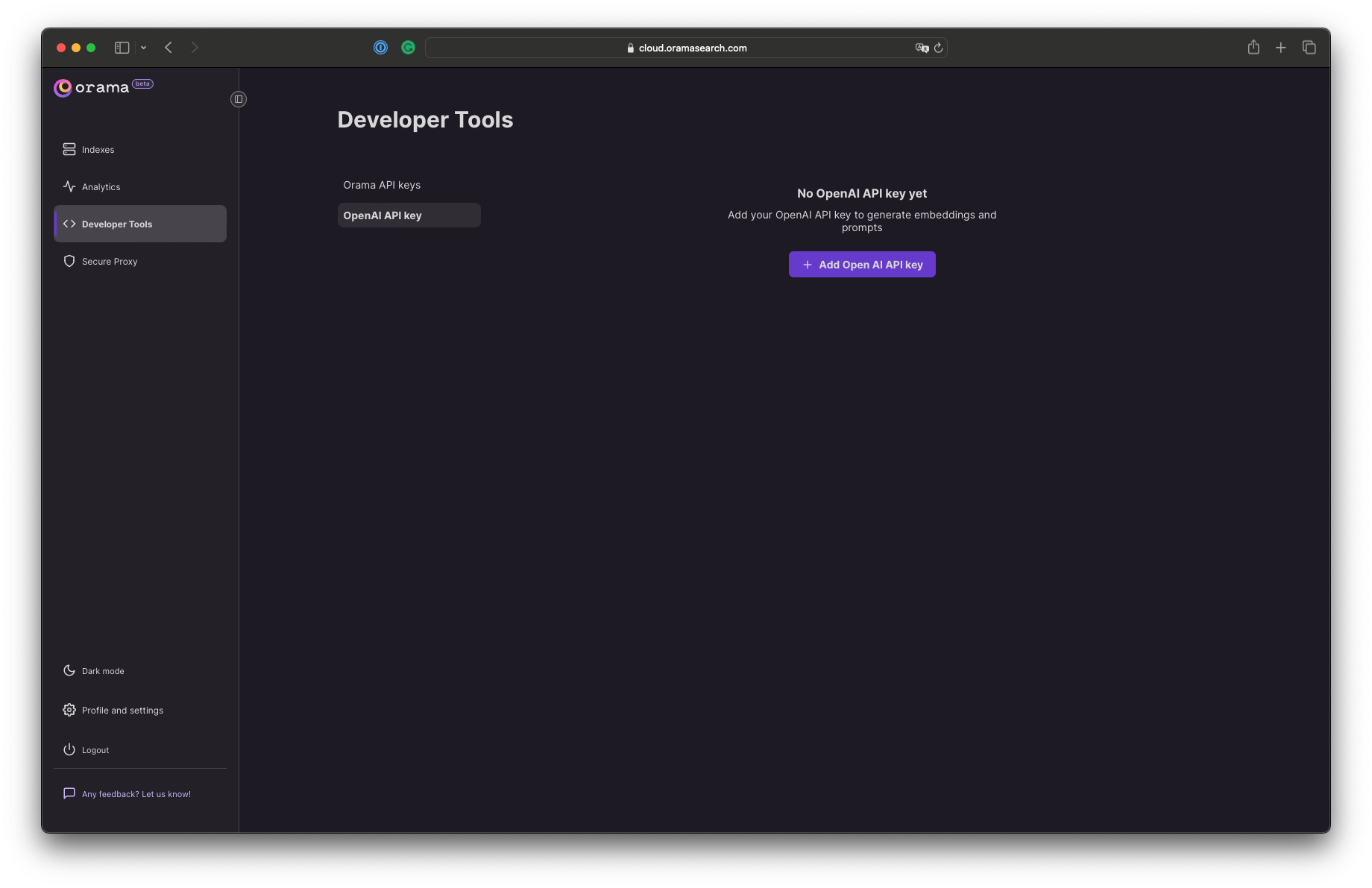
Task: Open the Share menu icon
Action: [1253, 48]
